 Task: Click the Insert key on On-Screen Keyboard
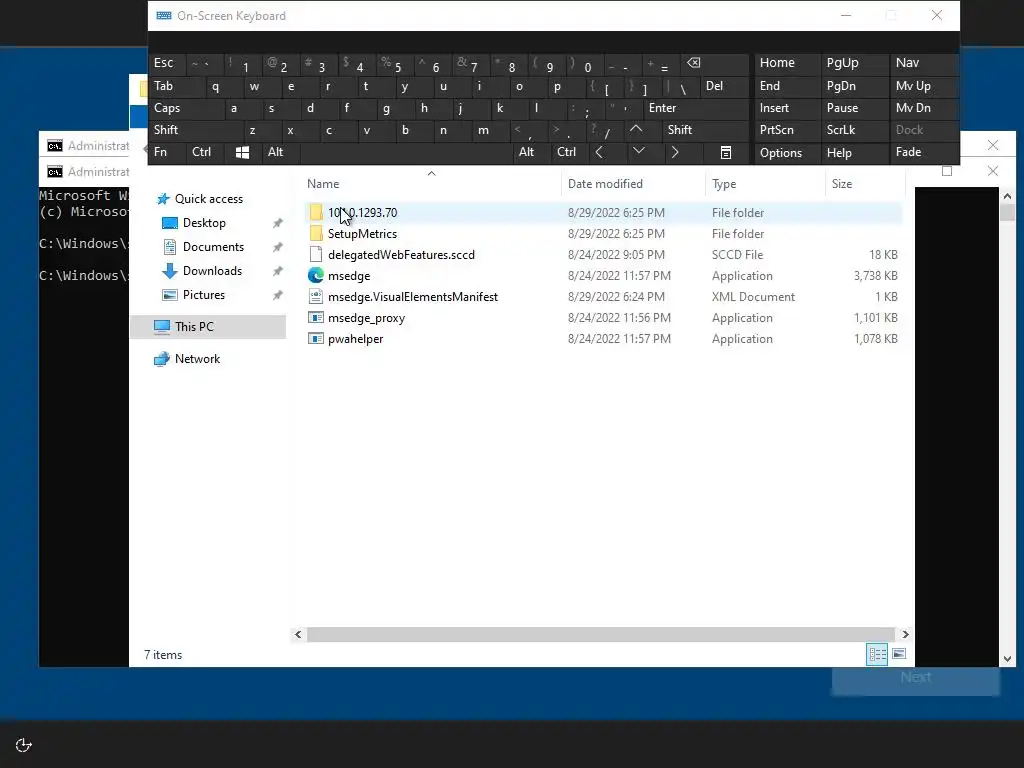pyautogui.click(x=787, y=108)
